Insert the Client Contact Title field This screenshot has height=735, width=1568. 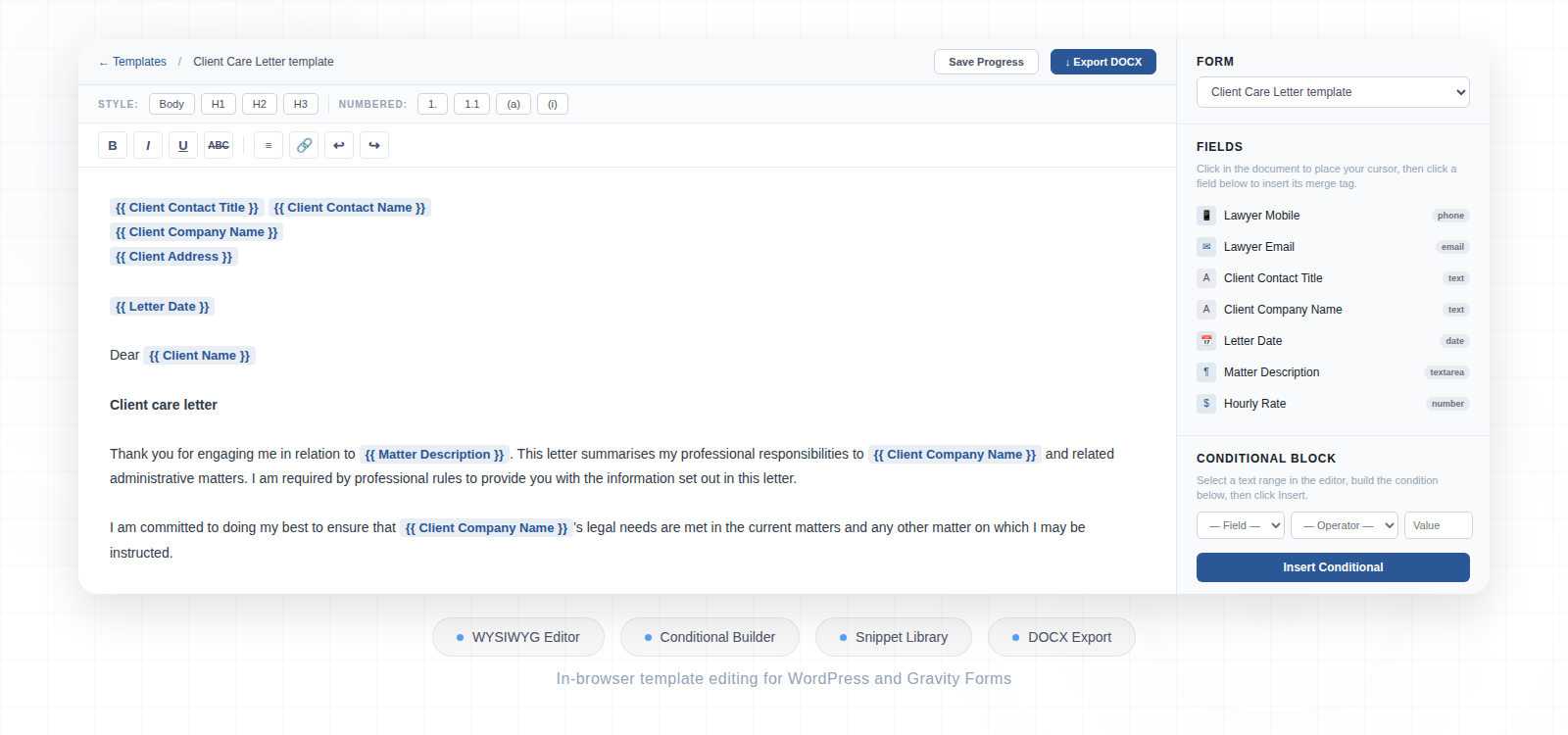(x=1333, y=278)
